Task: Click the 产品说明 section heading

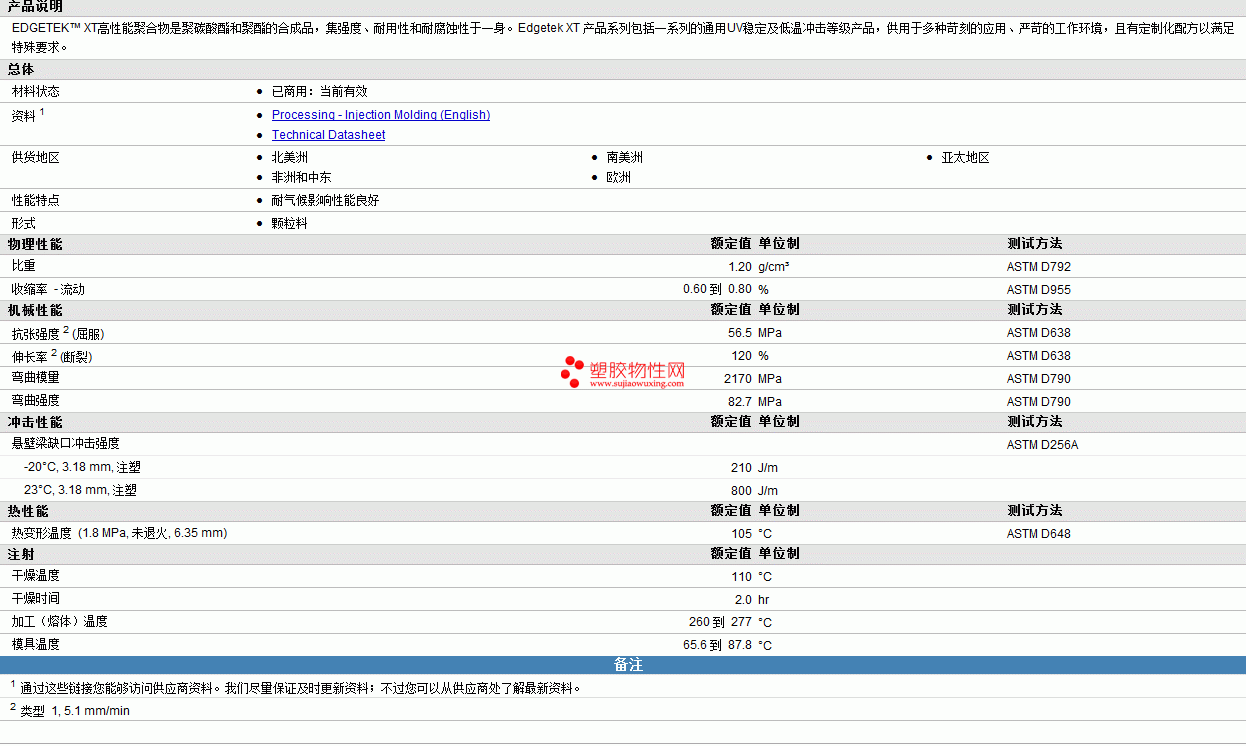Action: [x=35, y=6]
